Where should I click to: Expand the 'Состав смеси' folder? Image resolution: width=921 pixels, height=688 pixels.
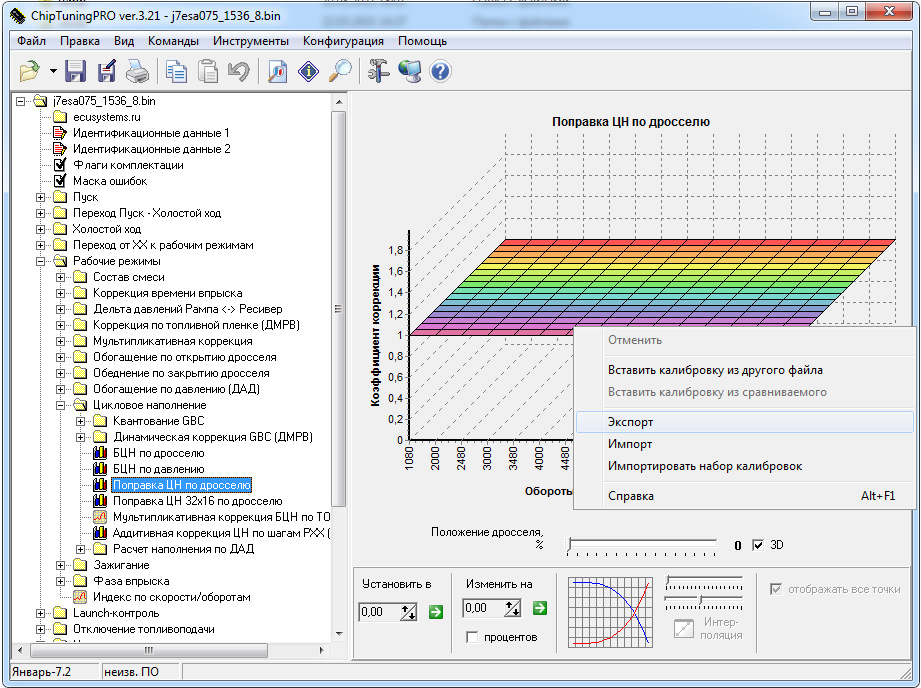click(62, 277)
